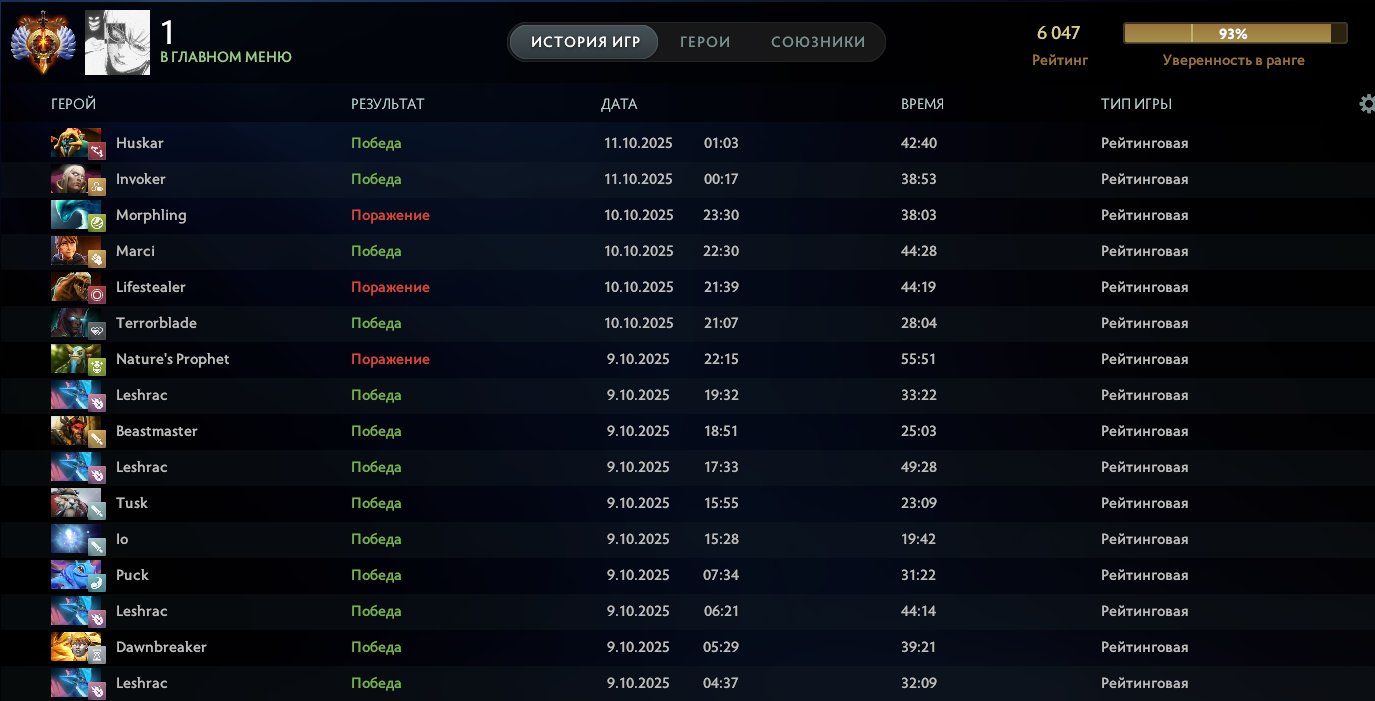Screen dimensions: 1375x701
Task: Click the Terrorblade hero portrait
Action: pos(77,323)
